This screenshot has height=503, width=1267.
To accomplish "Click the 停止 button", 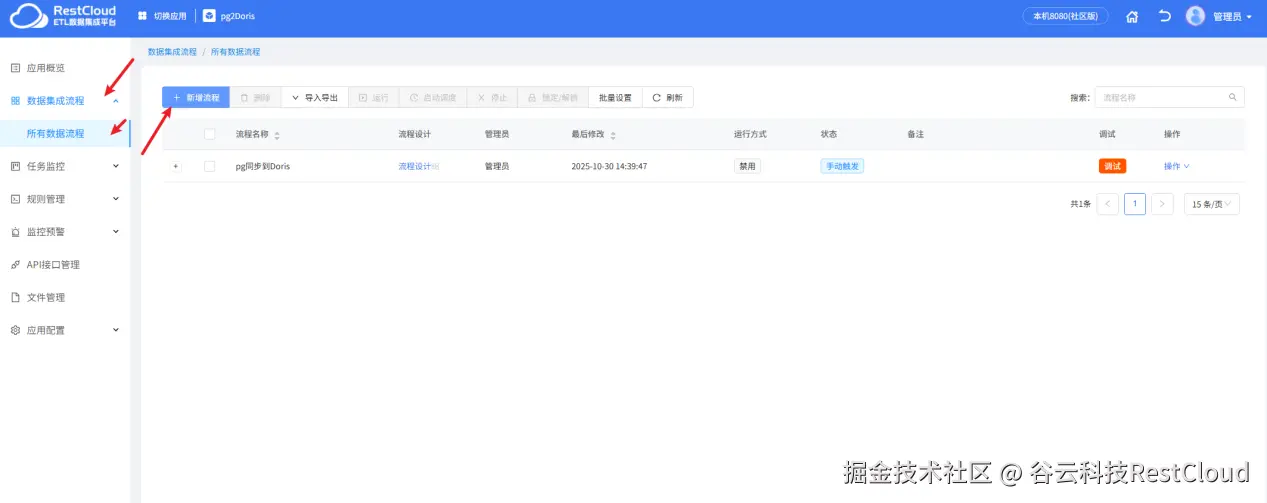I will 492,97.
